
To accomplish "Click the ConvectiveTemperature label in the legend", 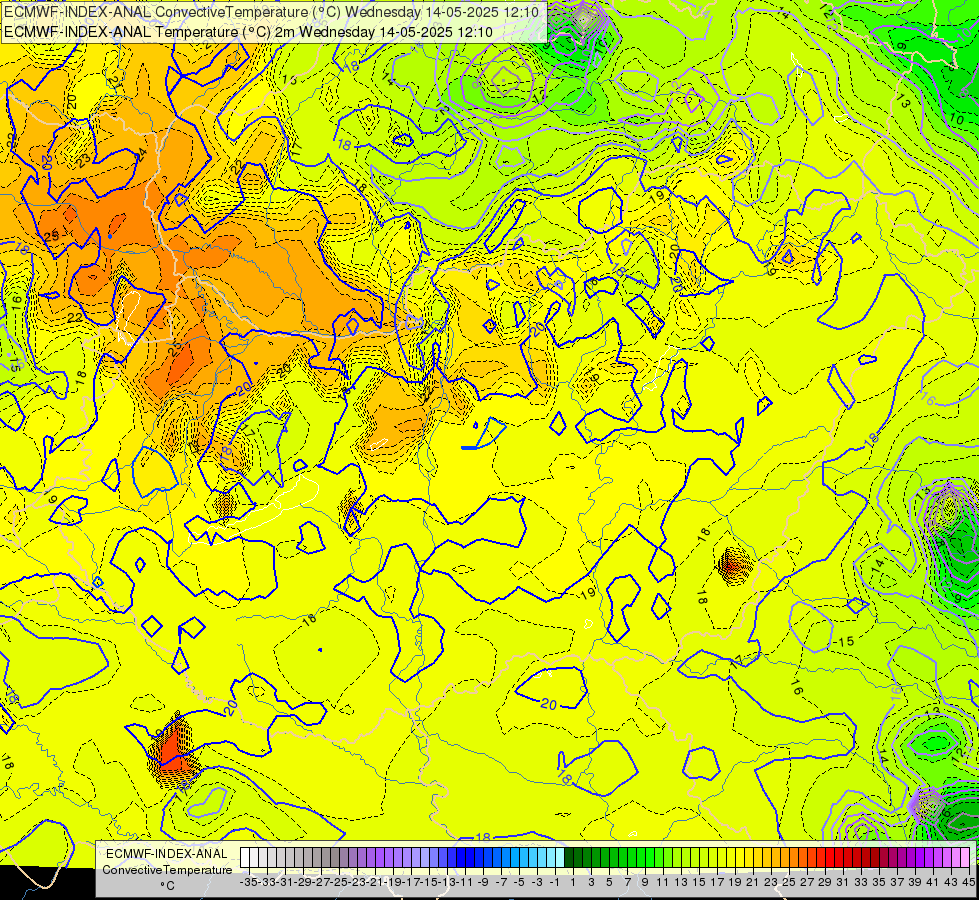I will pos(167,869).
